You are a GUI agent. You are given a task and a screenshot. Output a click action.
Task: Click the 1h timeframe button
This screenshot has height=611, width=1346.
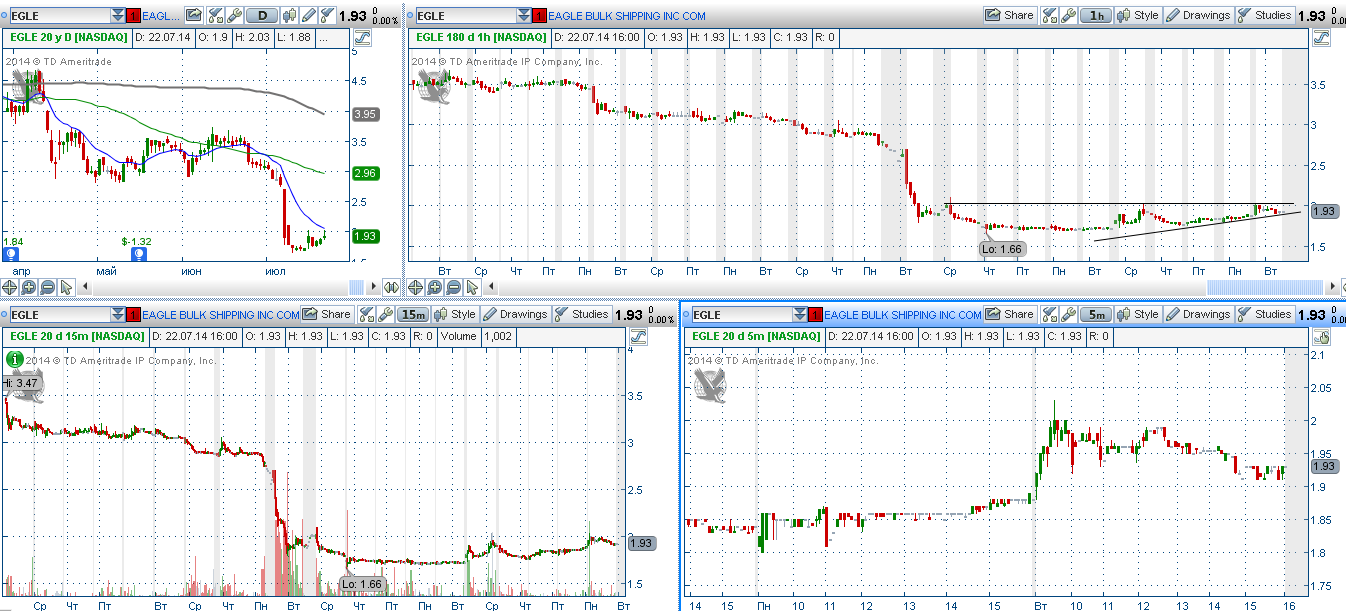click(x=1097, y=15)
